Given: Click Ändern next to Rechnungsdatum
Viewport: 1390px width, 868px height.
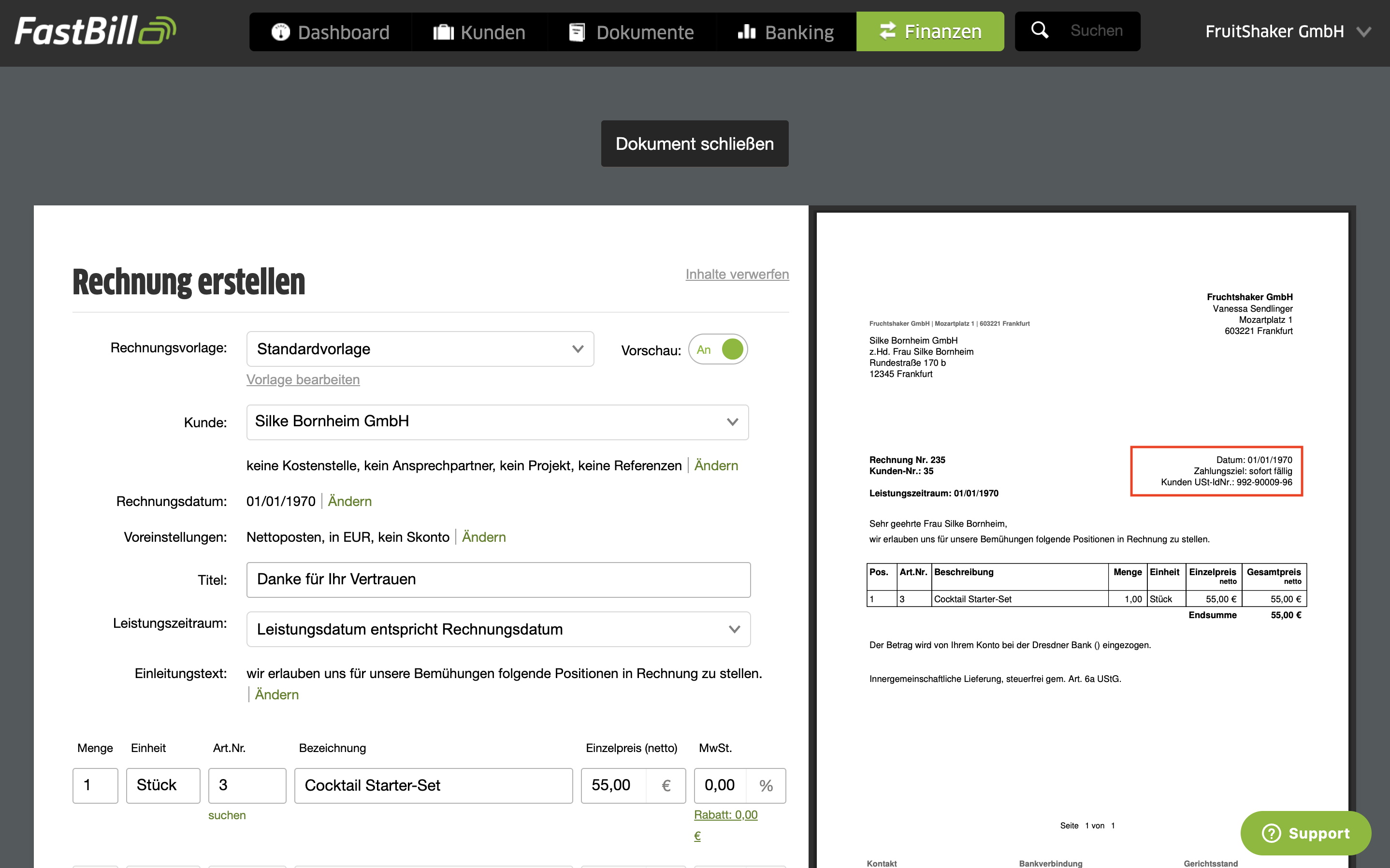Looking at the screenshot, I should point(349,501).
